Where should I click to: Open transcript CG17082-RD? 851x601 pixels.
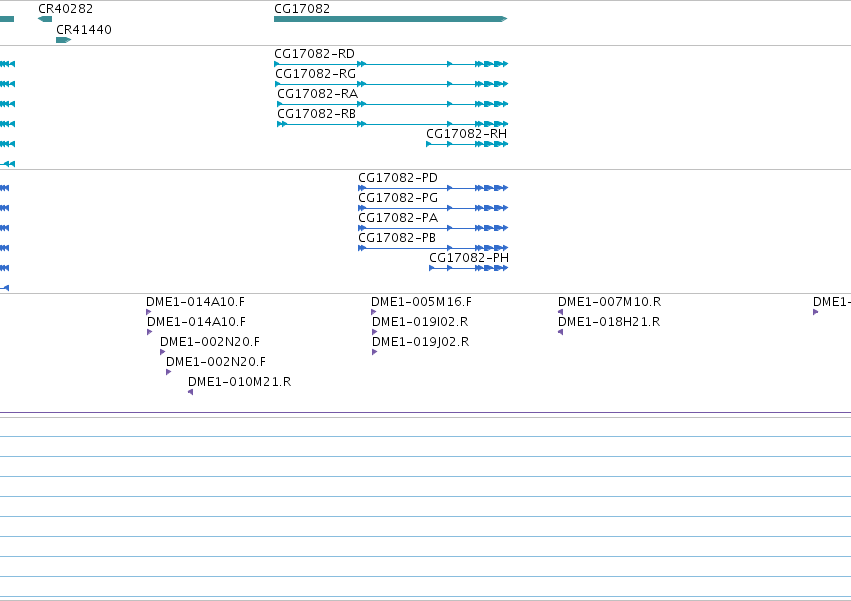(391, 64)
